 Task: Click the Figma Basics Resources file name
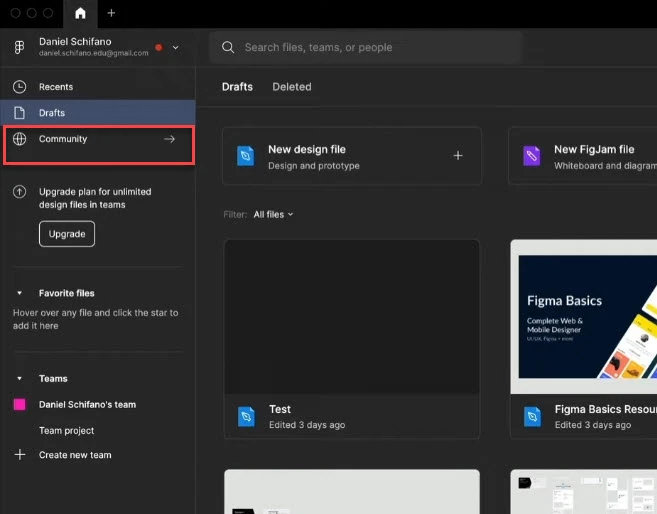(x=605, y=409)
